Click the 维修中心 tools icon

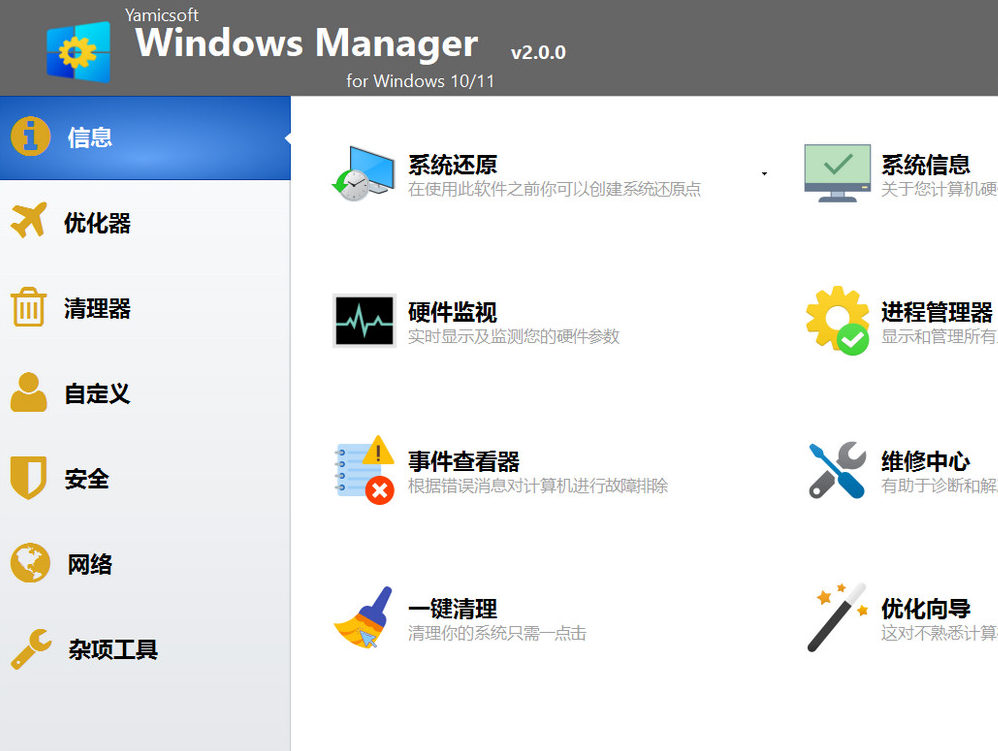pyautogui.click(x=837, y=470)
